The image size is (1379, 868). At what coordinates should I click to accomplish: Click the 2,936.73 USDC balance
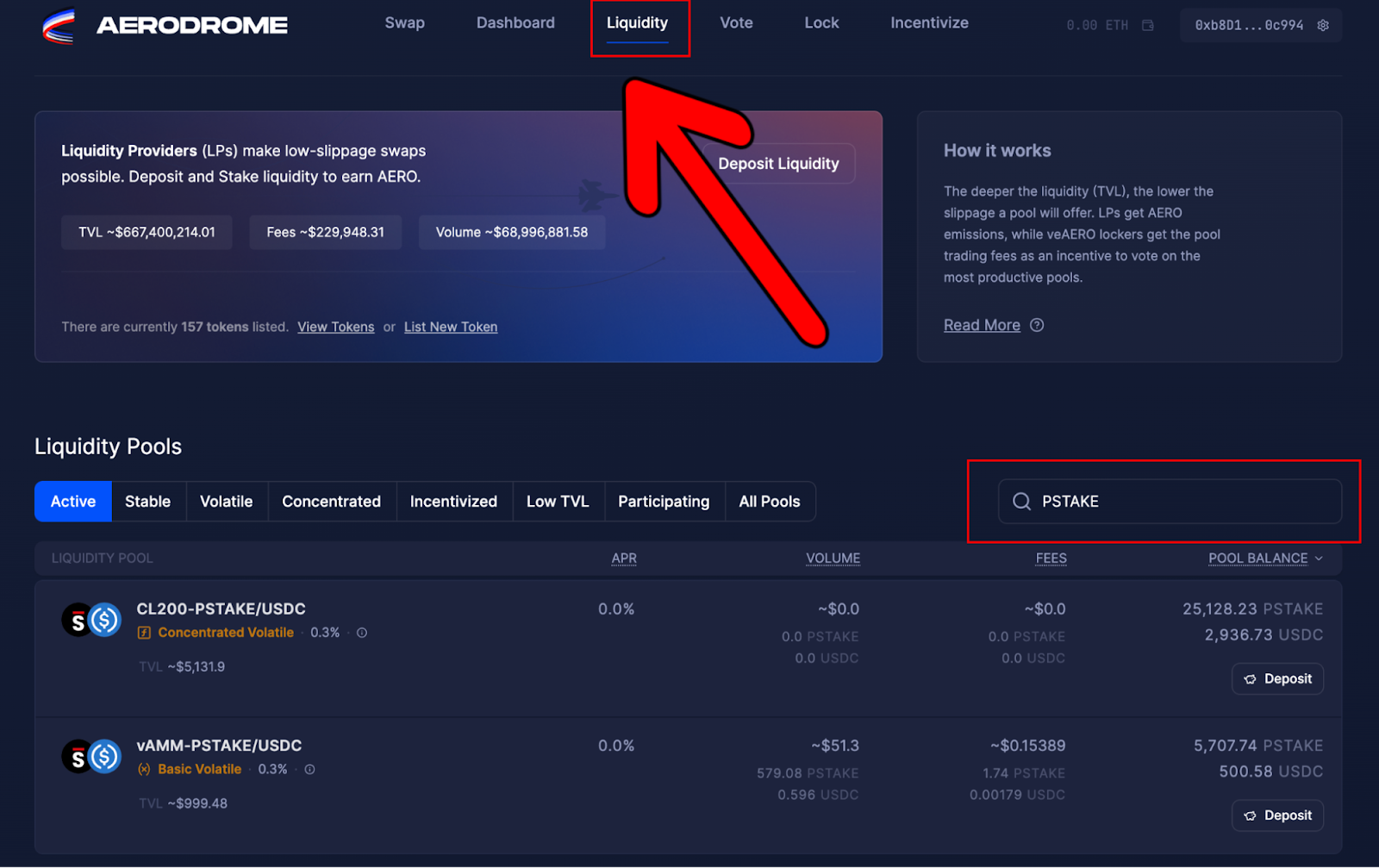point(1264,635)
